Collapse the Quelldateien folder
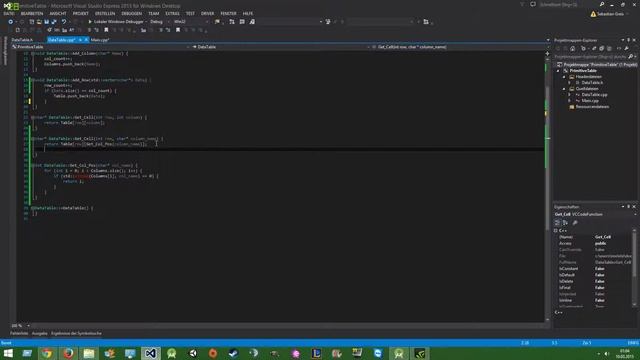The image size is (640, 360). [x=564, y=89]
